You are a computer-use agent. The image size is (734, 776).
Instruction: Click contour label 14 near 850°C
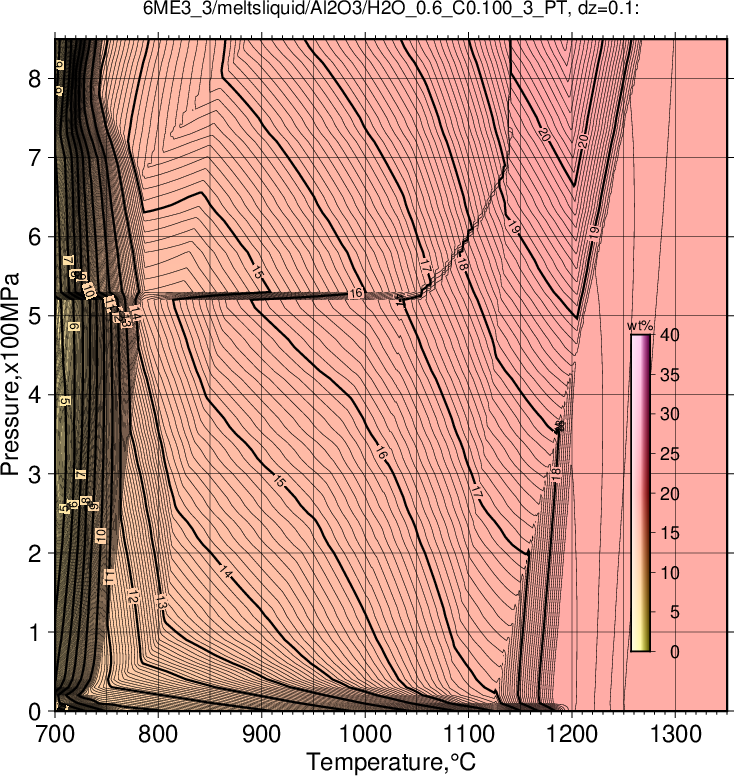[225, 572]
